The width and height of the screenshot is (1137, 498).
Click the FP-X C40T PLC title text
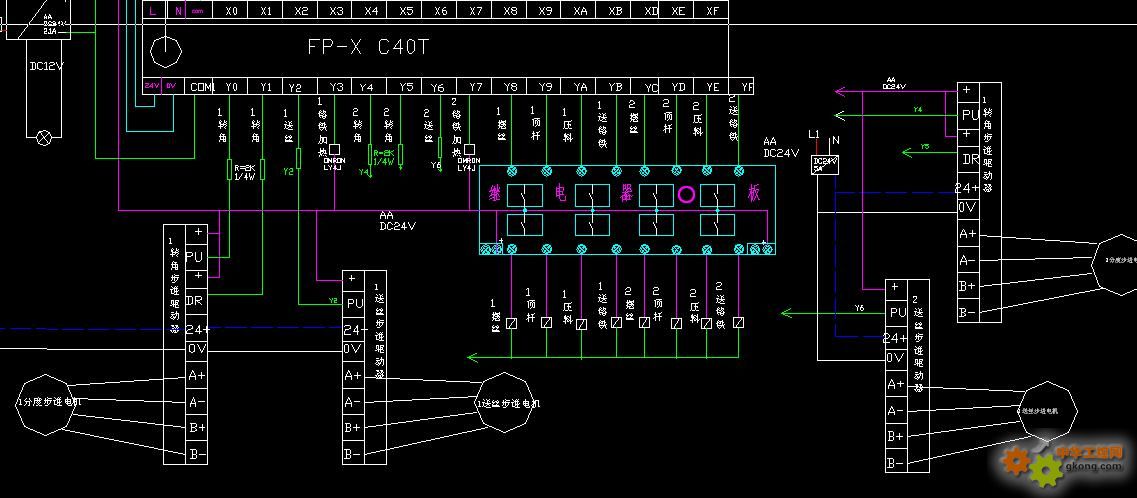[368, 47]
